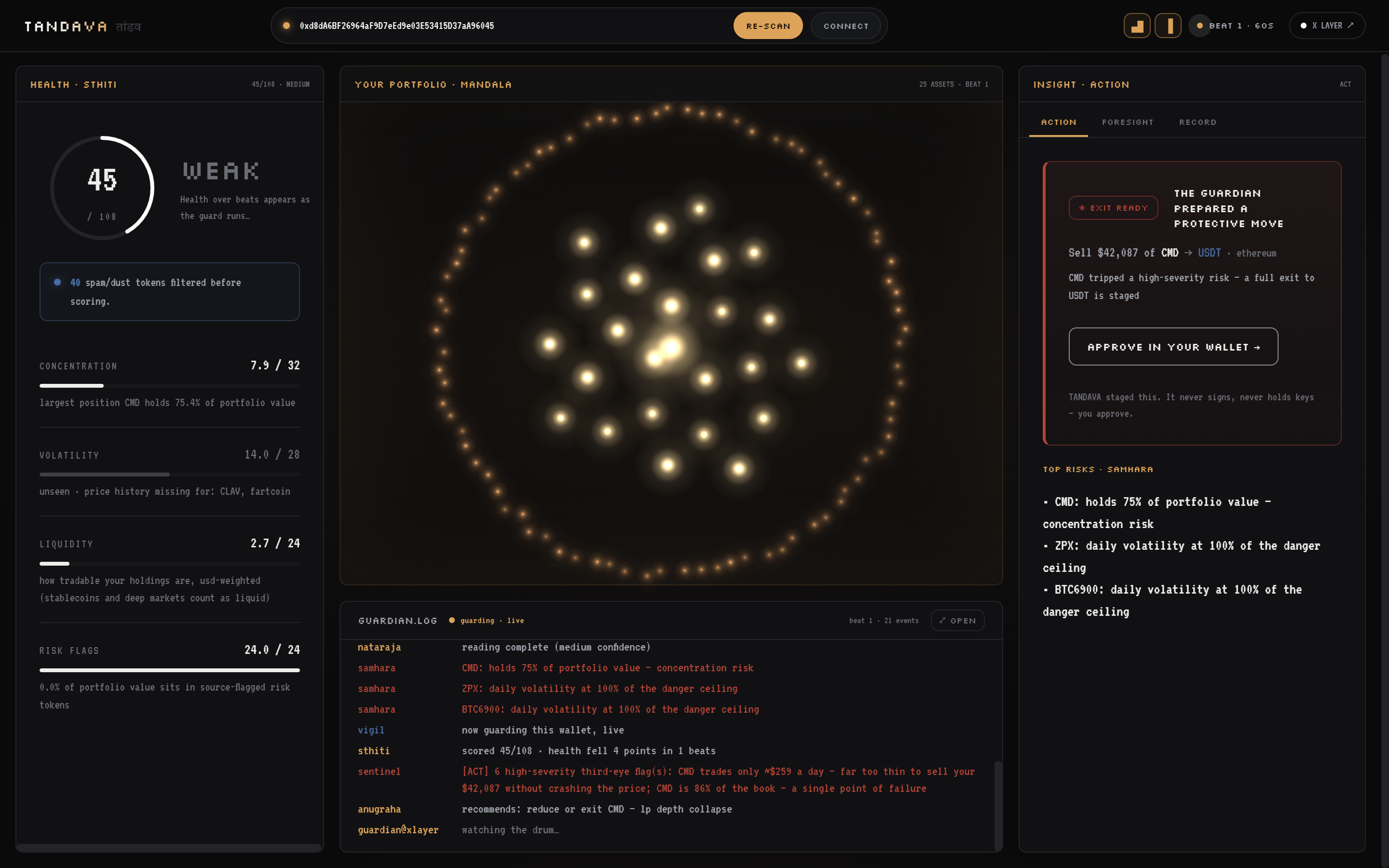This screenshot has width=1389, height=868.
Task: Click the YOUR PORTFOLIO · MANDALA panel title
Action: (434, 84)
